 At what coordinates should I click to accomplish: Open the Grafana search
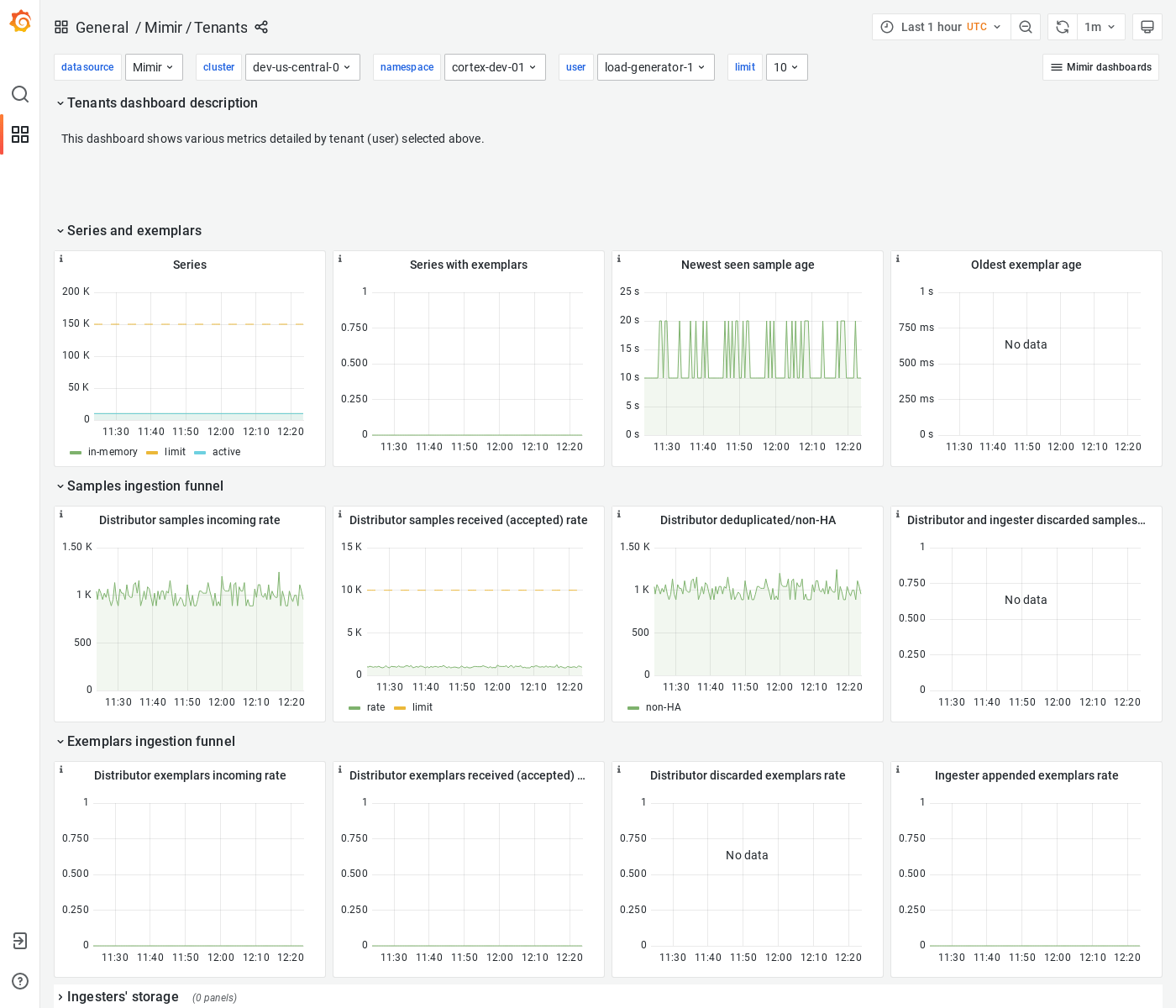click(20, 94)
